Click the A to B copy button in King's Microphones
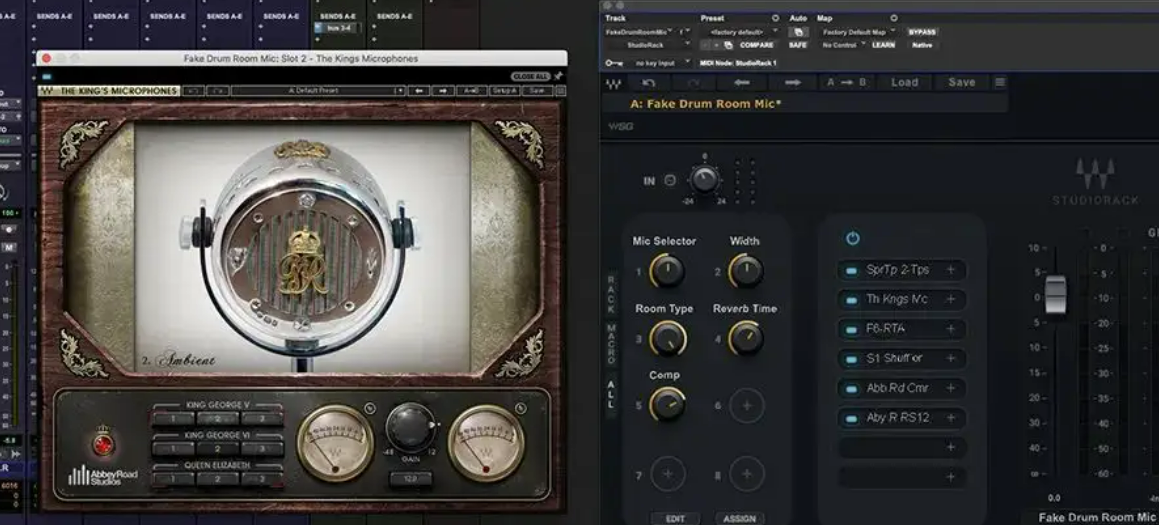The image size is (1159, 525). point(472,91)
